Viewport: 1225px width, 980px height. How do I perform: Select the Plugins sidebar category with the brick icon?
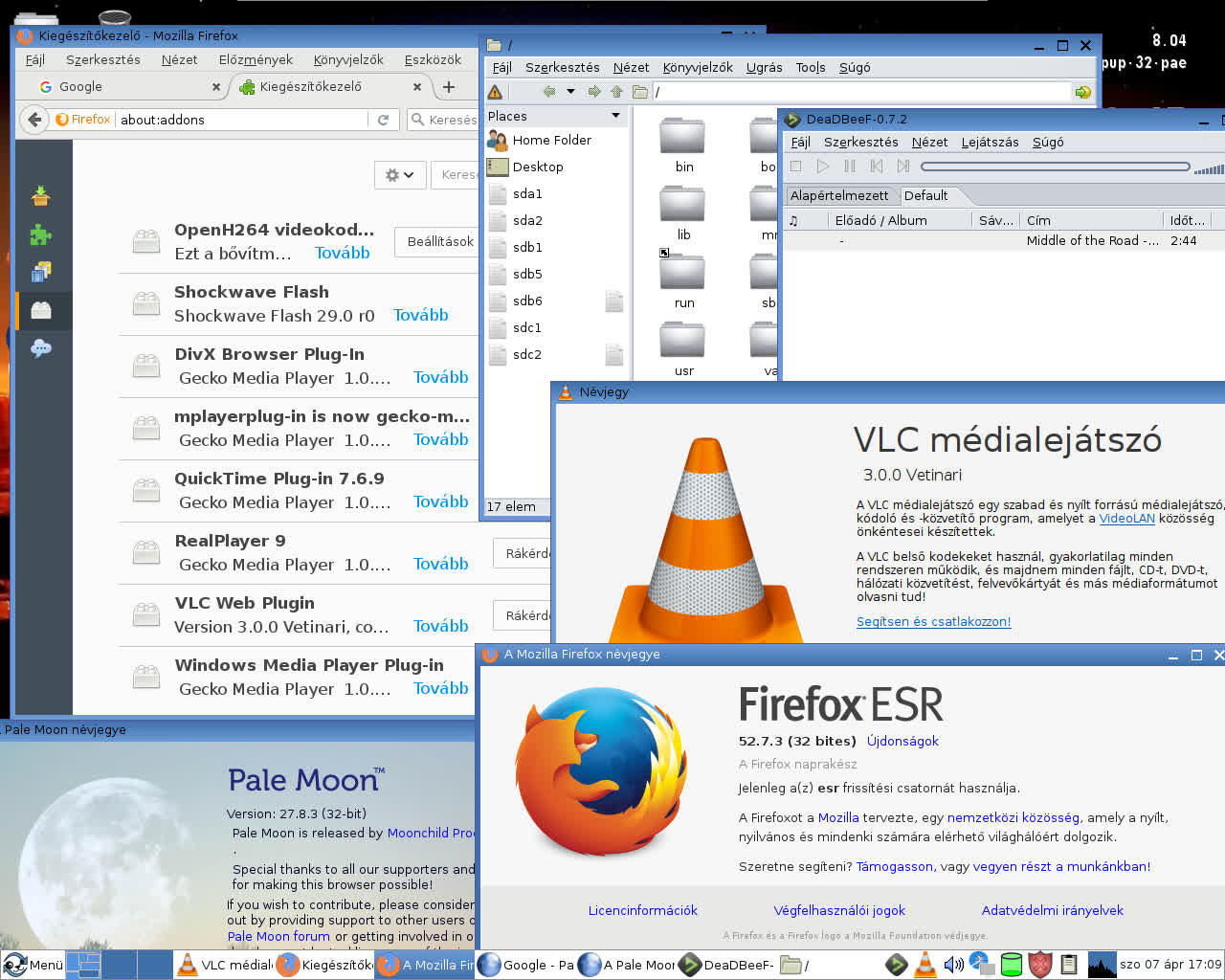click(40, 310)
